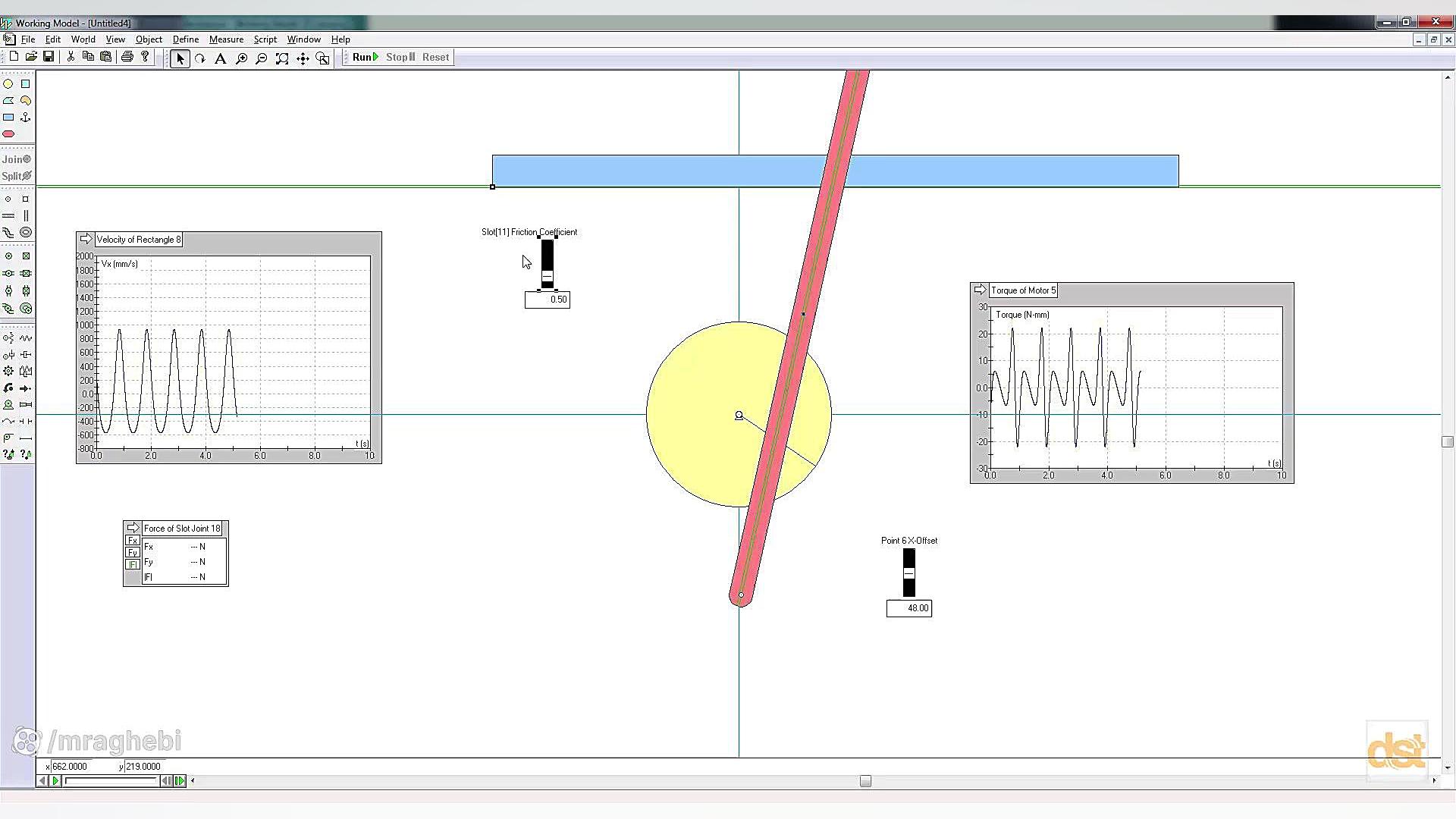The width and height of the screenshot is (1456, 819).
Task: Select the Spring constraint tool
Action: (x=26, y=338)
